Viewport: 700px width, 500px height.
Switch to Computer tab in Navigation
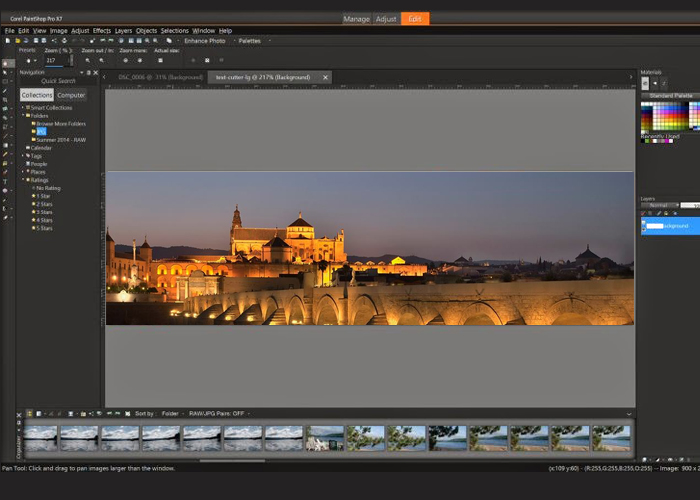(71, 95)
